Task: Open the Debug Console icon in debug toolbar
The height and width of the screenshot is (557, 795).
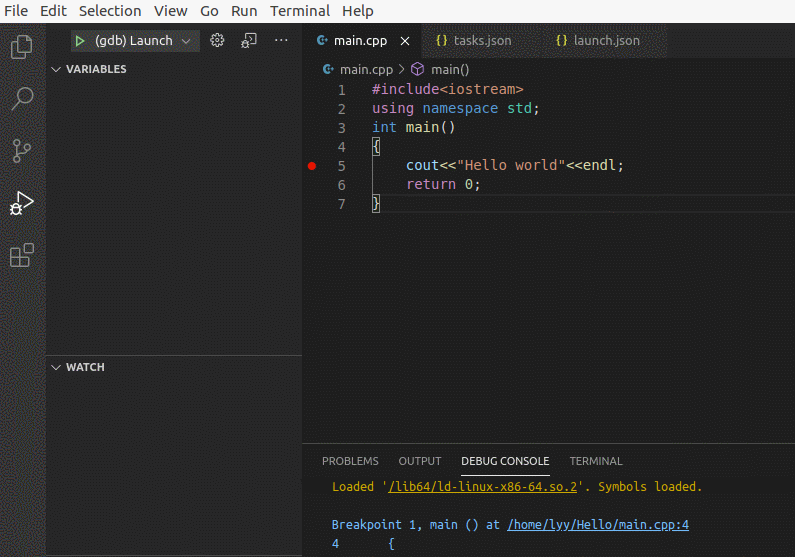Action: click(x=248, y=41)
